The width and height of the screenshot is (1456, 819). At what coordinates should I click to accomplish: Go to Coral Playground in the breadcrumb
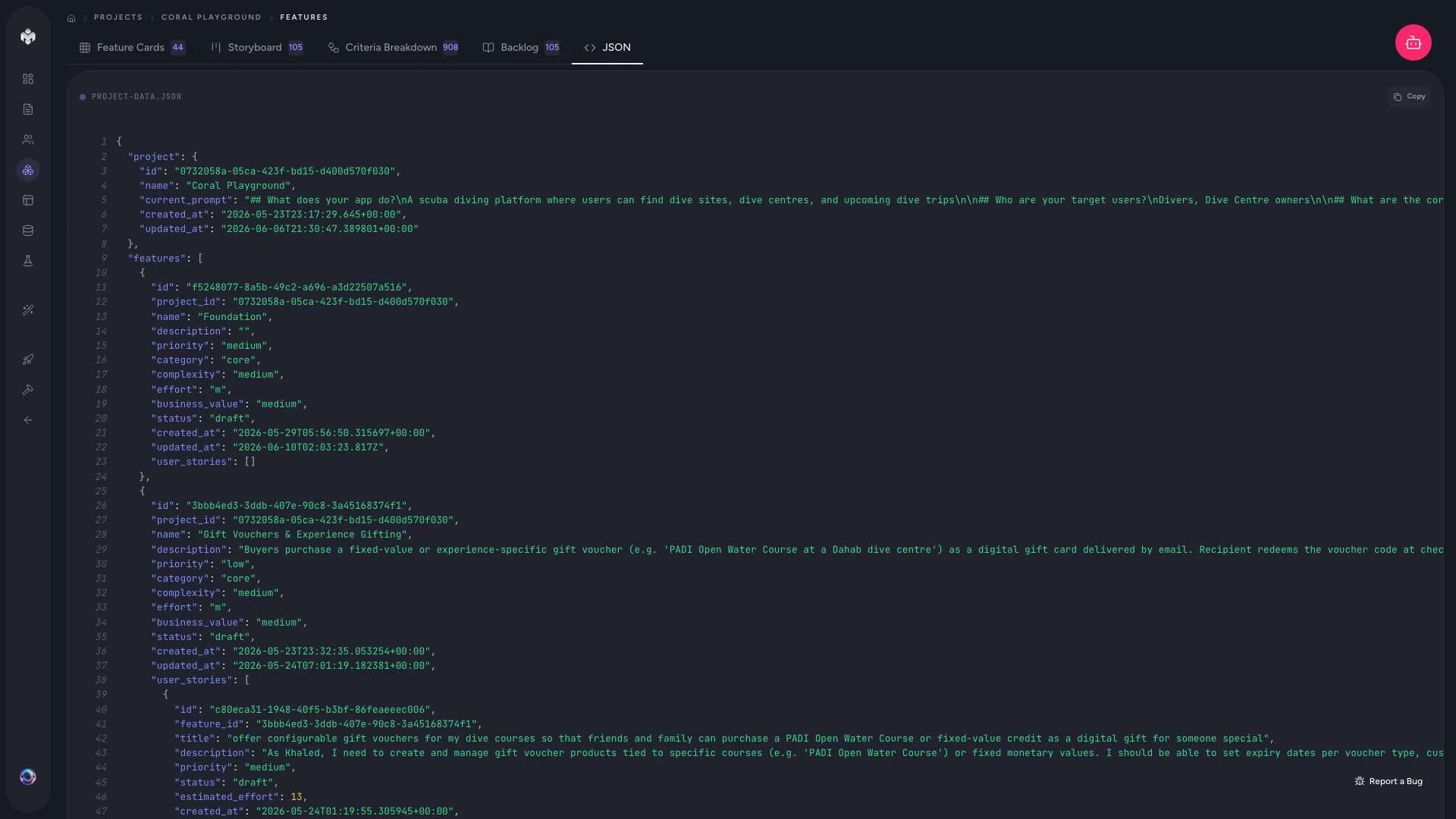coord(211,17)
